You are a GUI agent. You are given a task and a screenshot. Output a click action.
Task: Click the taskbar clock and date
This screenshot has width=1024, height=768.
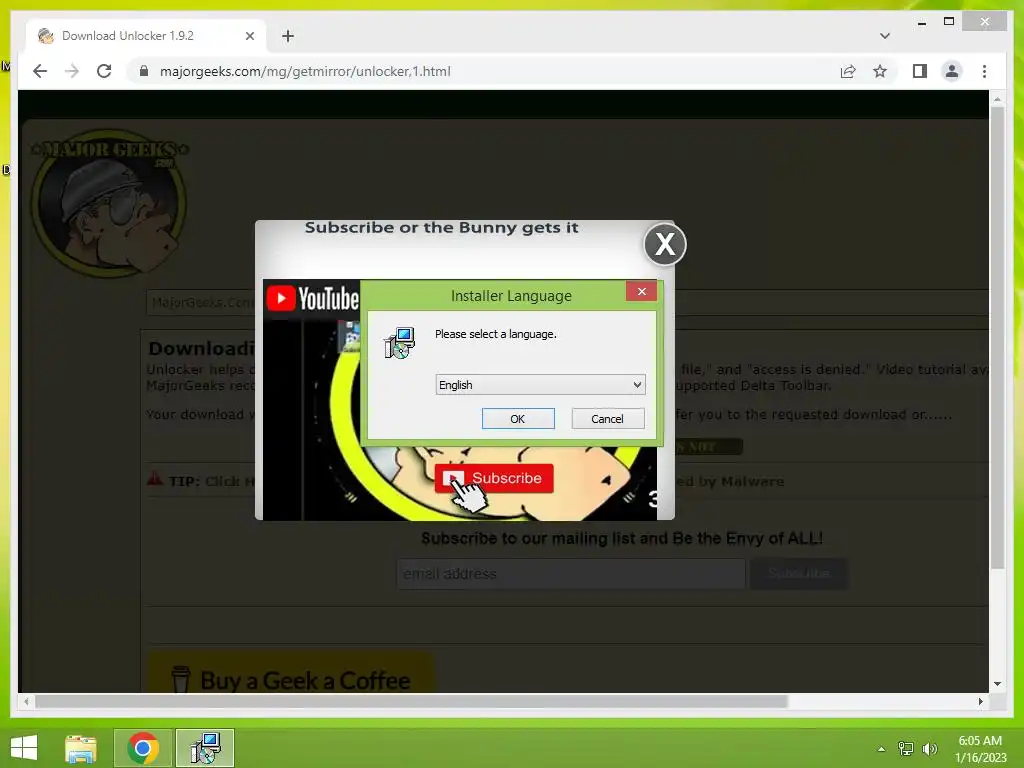(x=980, y=748)
